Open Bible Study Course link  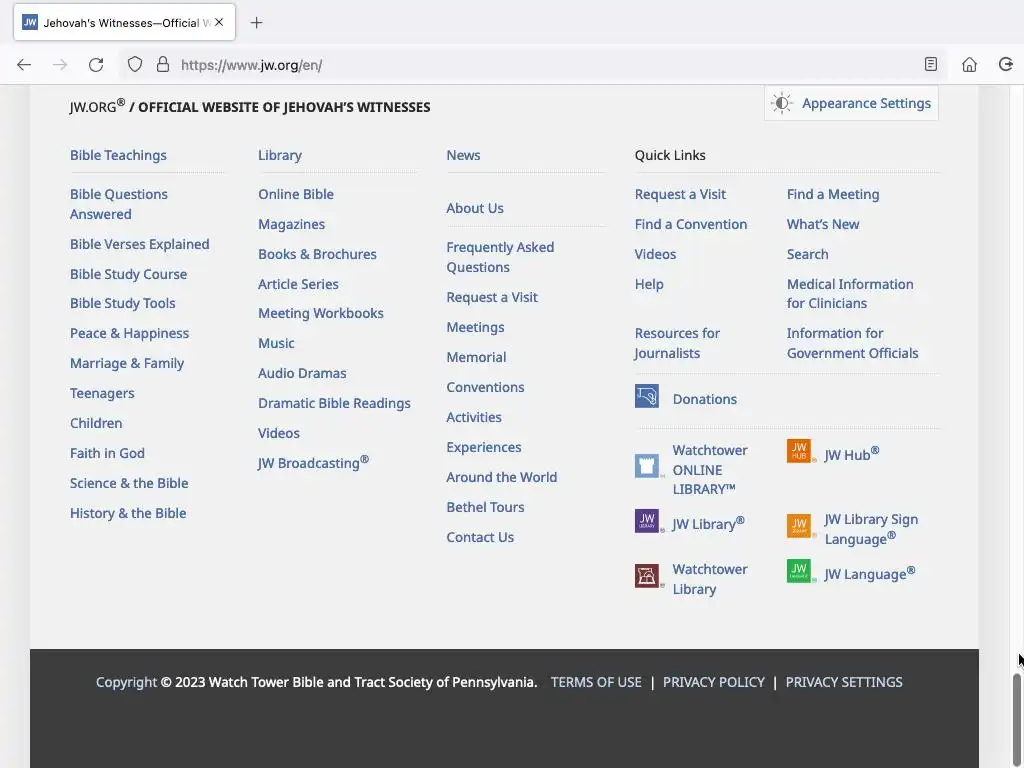[129, 274]
